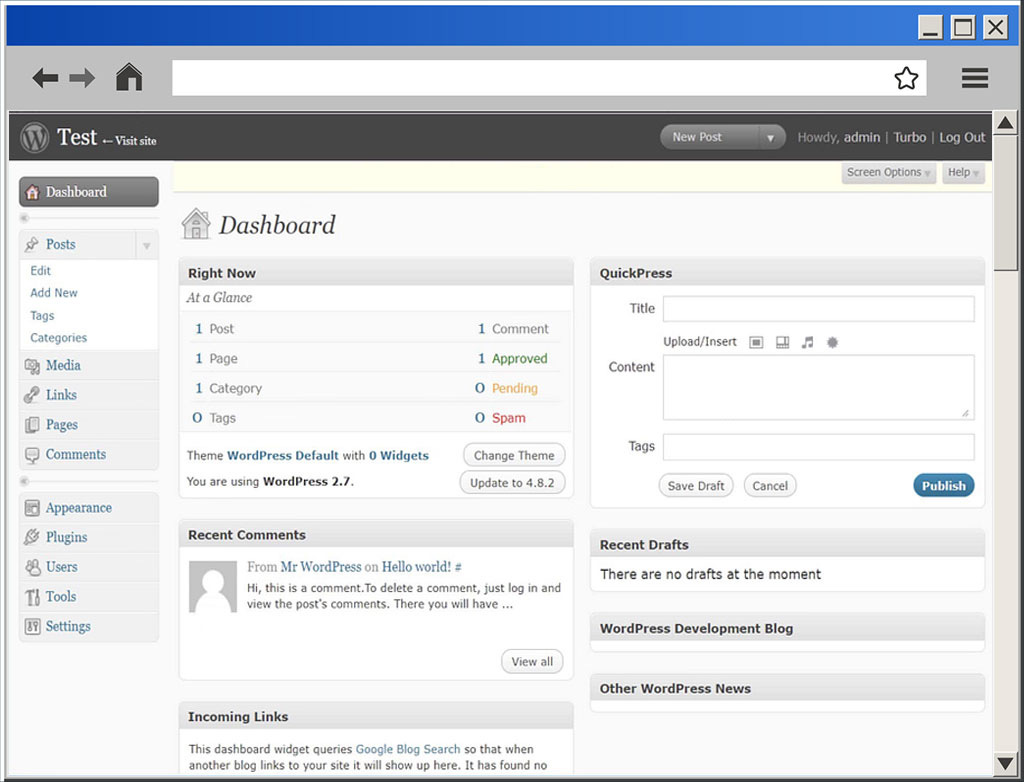Open the browser hamburger menu
Image resolution: width=1024 pixels, height=782 pixels.
[x=974, y=78]
